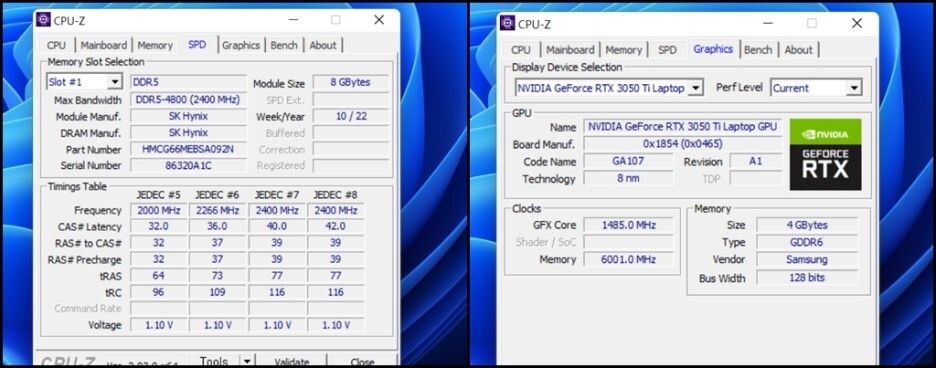The image size is (936, 368).
Task: Click the GFX Core 1485.0 MHz value
Action: (629, 225)
